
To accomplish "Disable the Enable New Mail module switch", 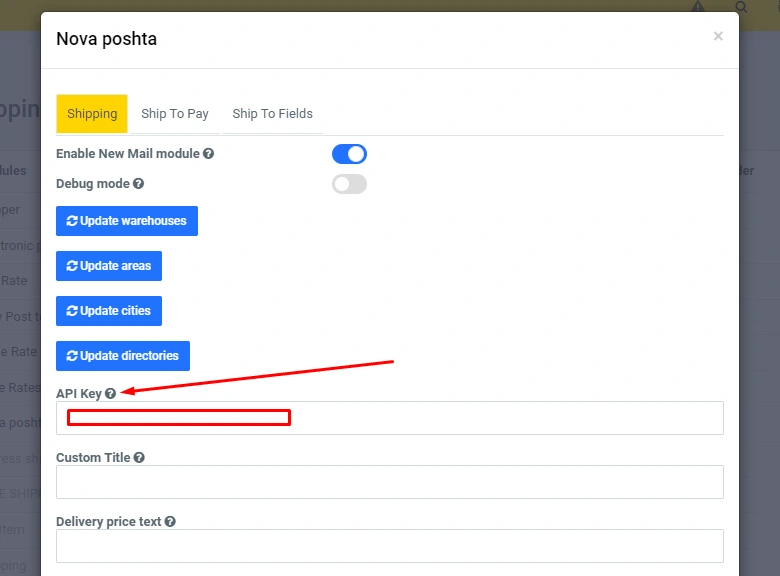I will coord(349,154).
